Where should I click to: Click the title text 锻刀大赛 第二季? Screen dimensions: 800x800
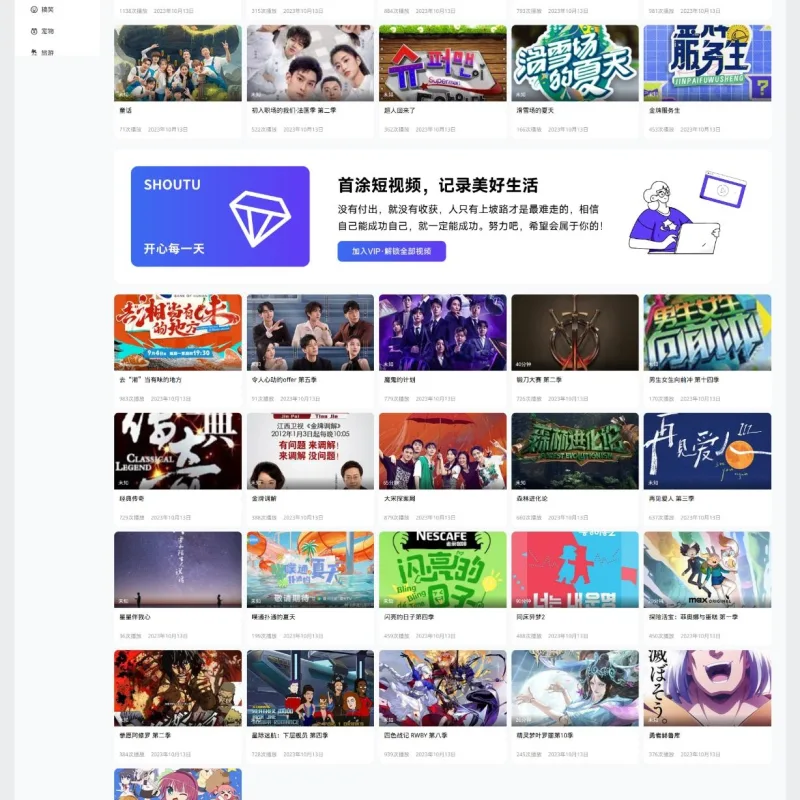pyautogui.click(x=539, y=380)
